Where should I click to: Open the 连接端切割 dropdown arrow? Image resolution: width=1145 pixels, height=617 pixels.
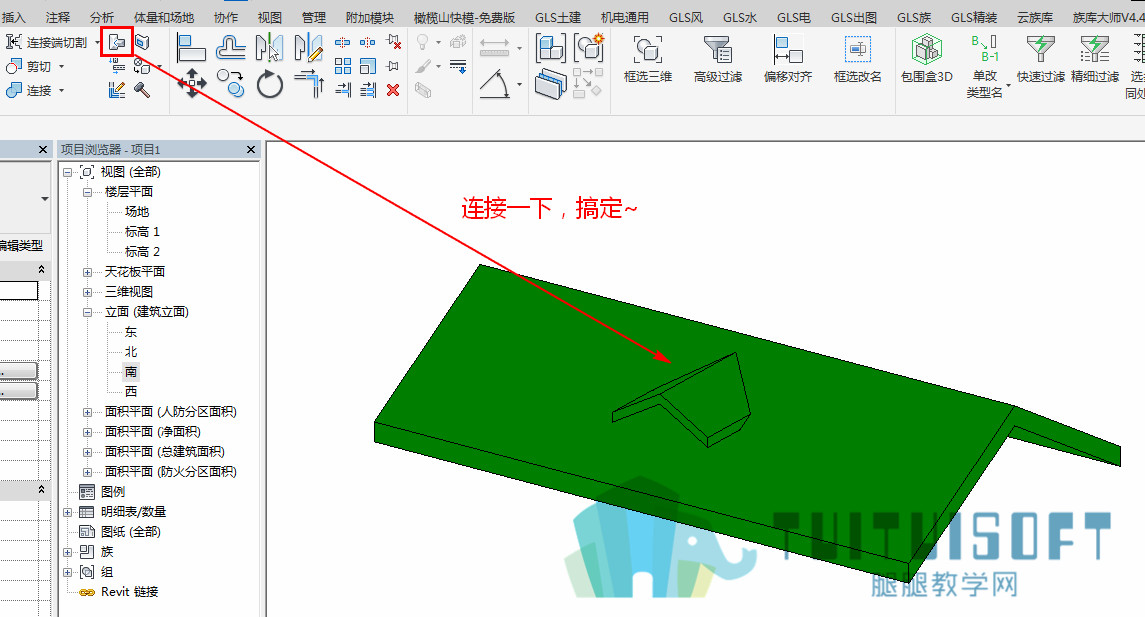[x=97, y=43]
